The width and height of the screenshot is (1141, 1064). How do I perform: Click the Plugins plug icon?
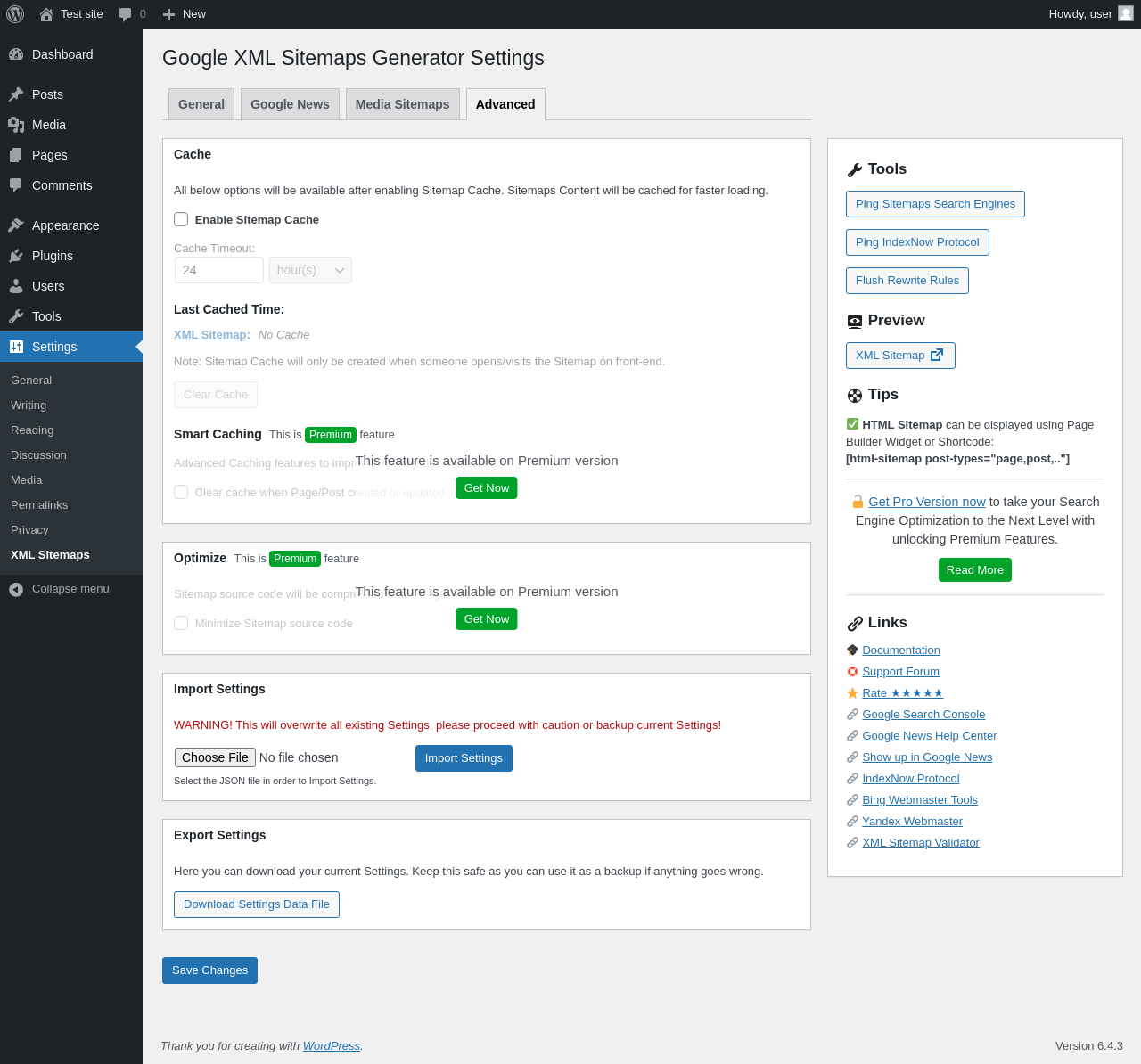[x=16, y=256]
